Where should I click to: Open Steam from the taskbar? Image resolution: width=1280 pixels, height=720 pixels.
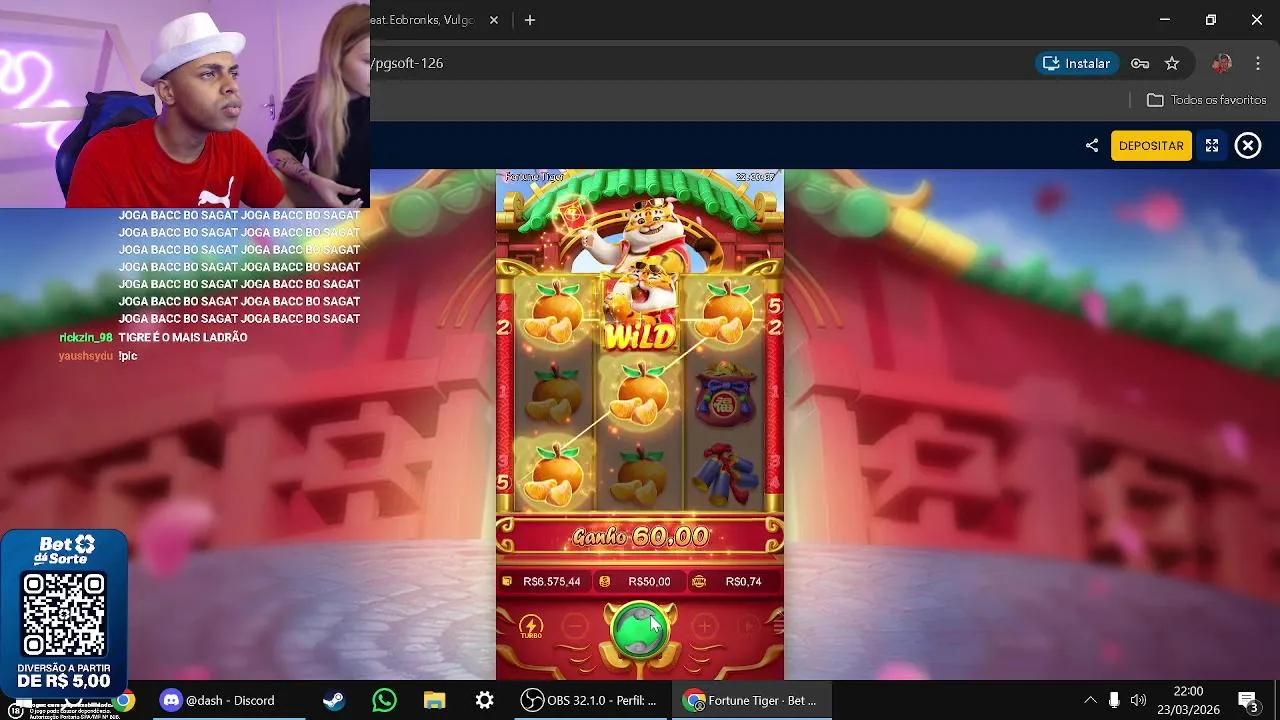(334, 700)
